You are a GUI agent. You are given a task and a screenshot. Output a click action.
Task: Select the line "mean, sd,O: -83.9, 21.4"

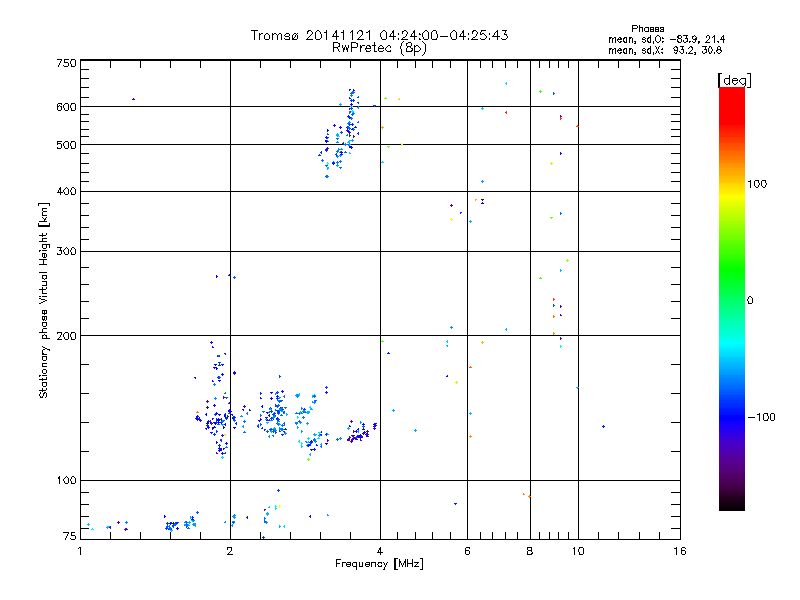pos(666,39)
